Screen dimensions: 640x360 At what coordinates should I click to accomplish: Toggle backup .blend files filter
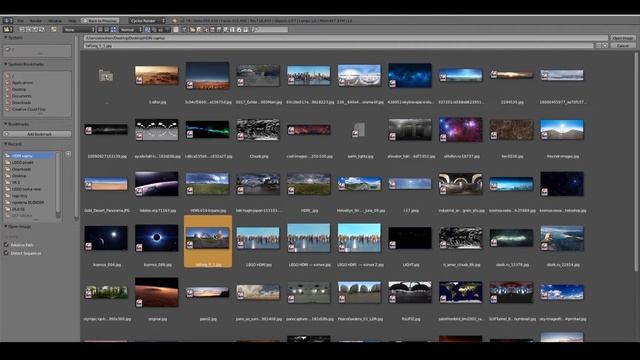(x=205, y=29)
